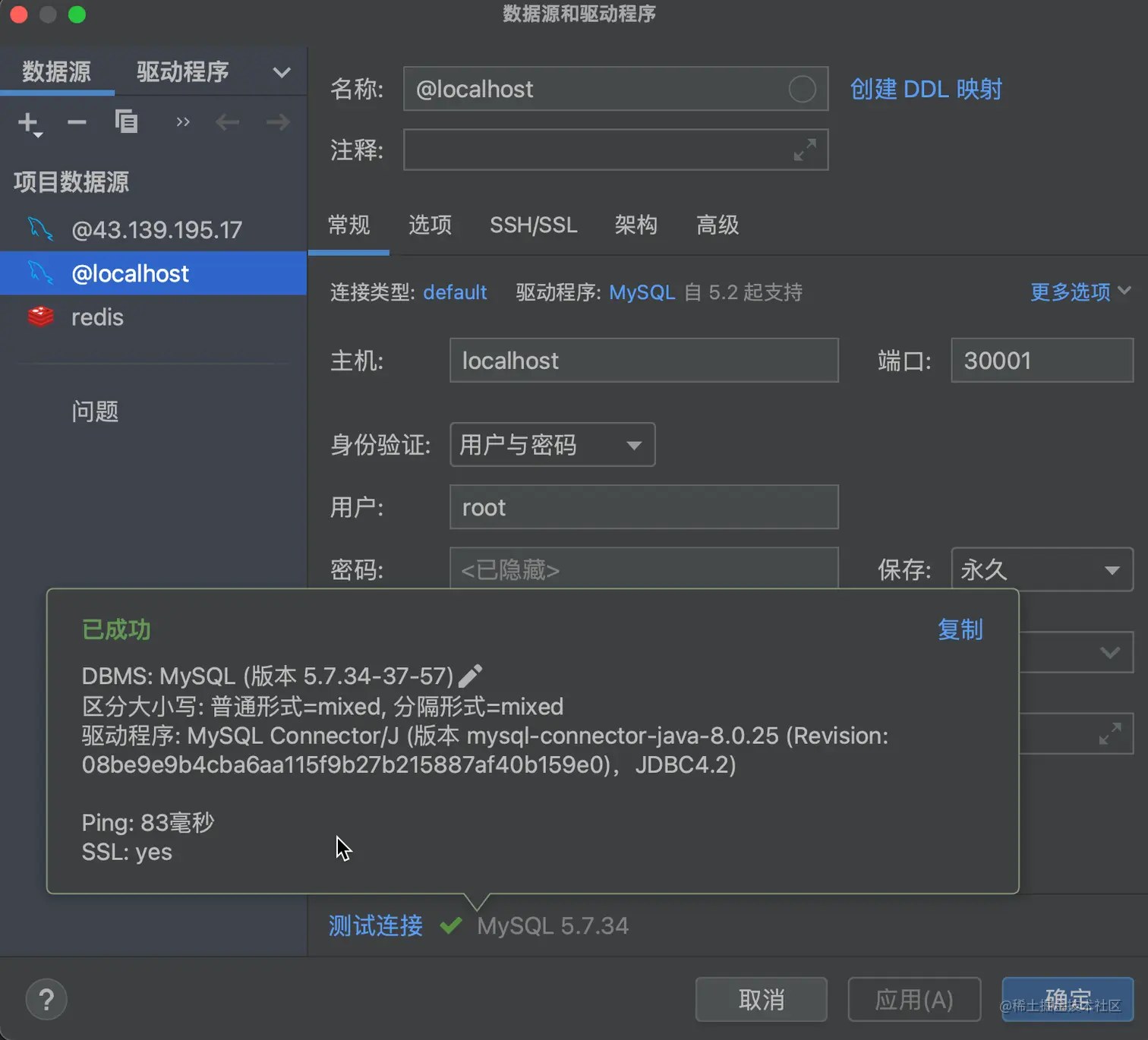Open the 问题 problems entry
Image resolution: width=1148 pixels, height=1040 pixels.
click(x=95, y=411)
